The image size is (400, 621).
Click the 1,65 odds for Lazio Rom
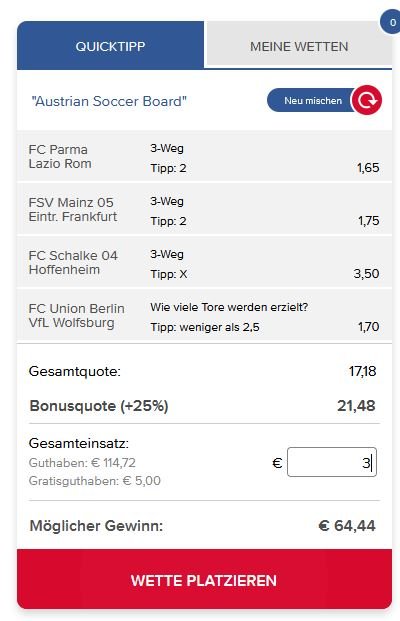click(x=368, y=168)
